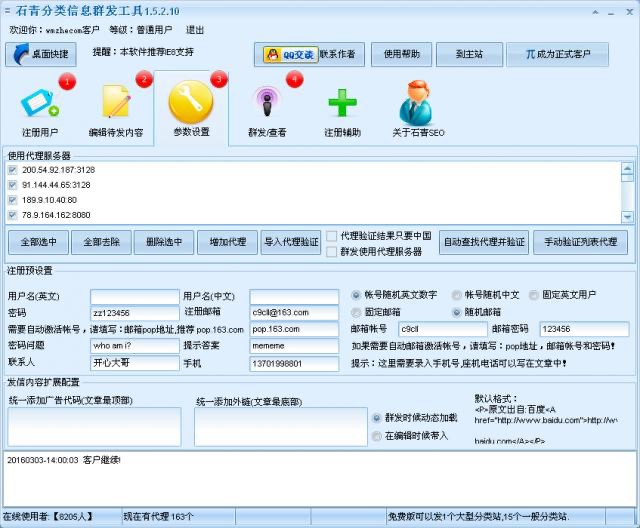Select 帐号随机中文 radio option

pos(456,295)
